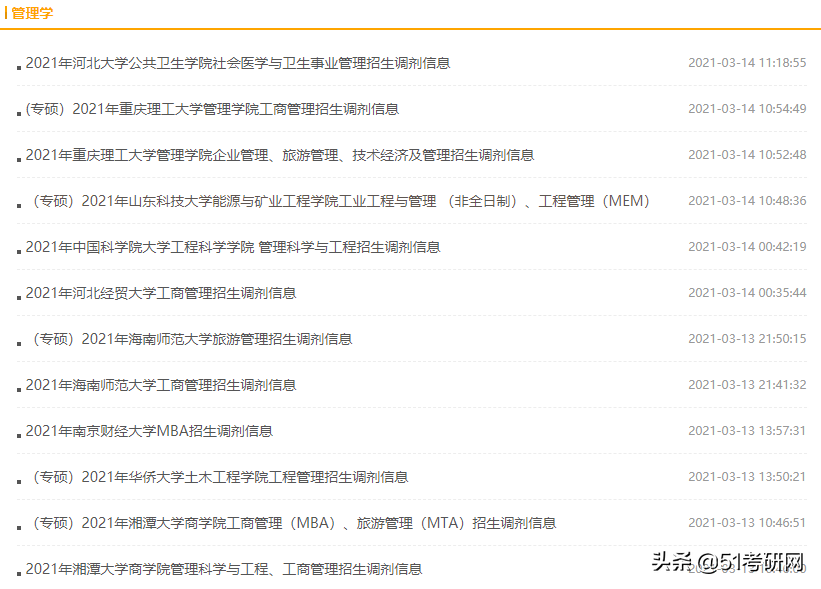Click the bullet marker before 海南师范大学旅游管理 item
Viewport: 821px width, 589px height.
click(x=17, y=342)
